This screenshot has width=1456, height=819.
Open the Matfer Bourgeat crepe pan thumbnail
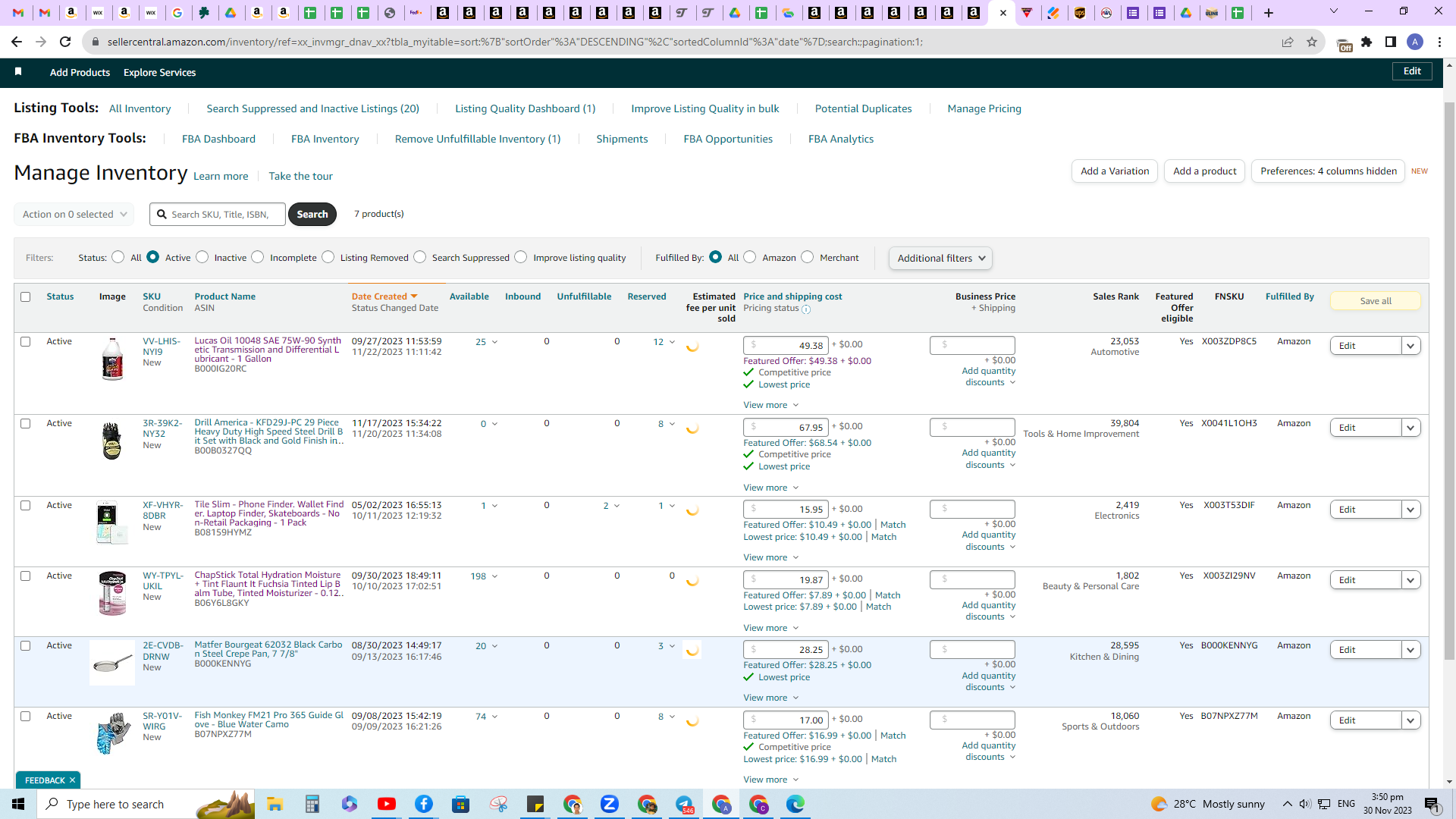click(112, 664)
